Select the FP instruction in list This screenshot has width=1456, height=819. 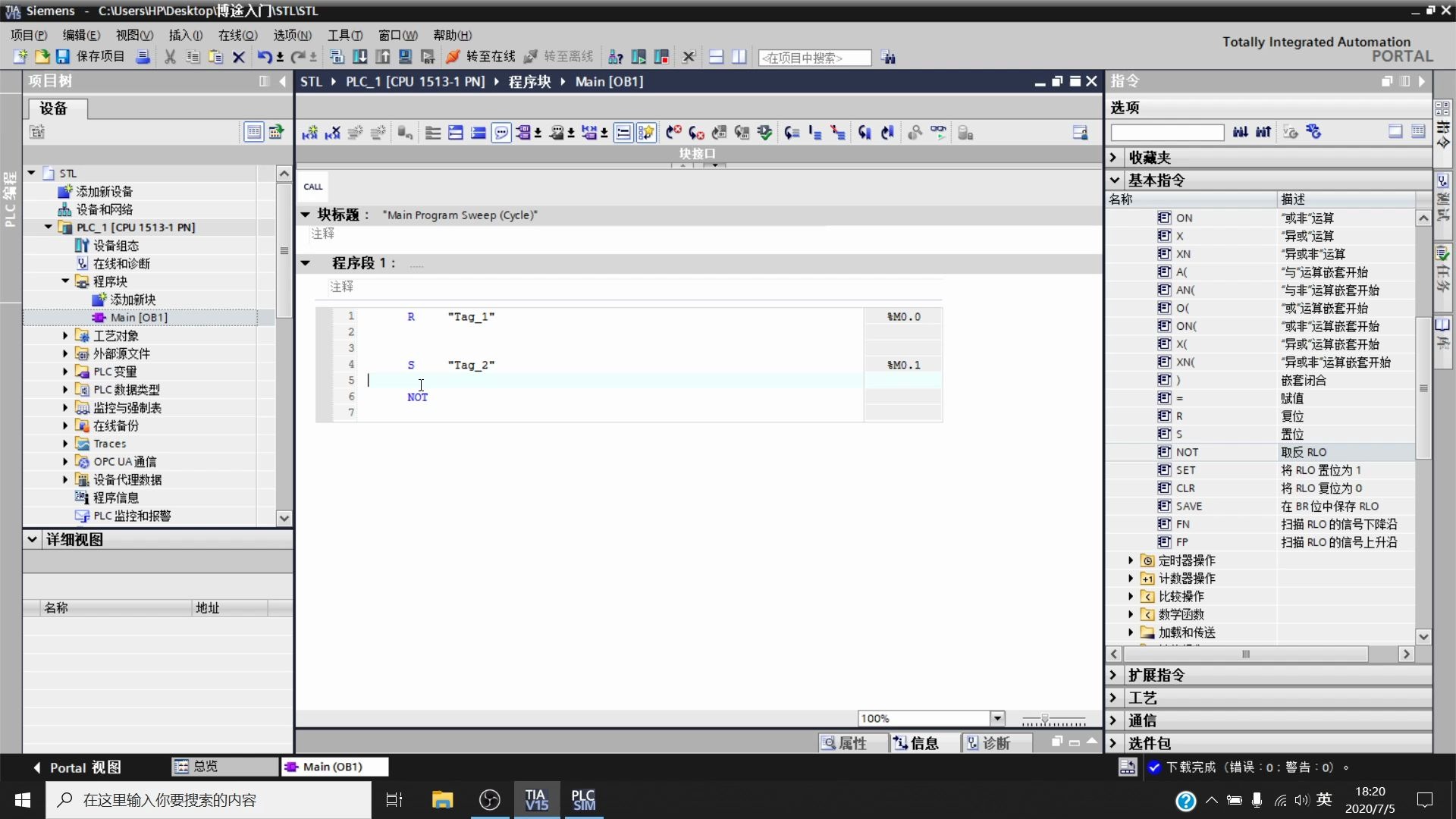(x=1181, y=542)
